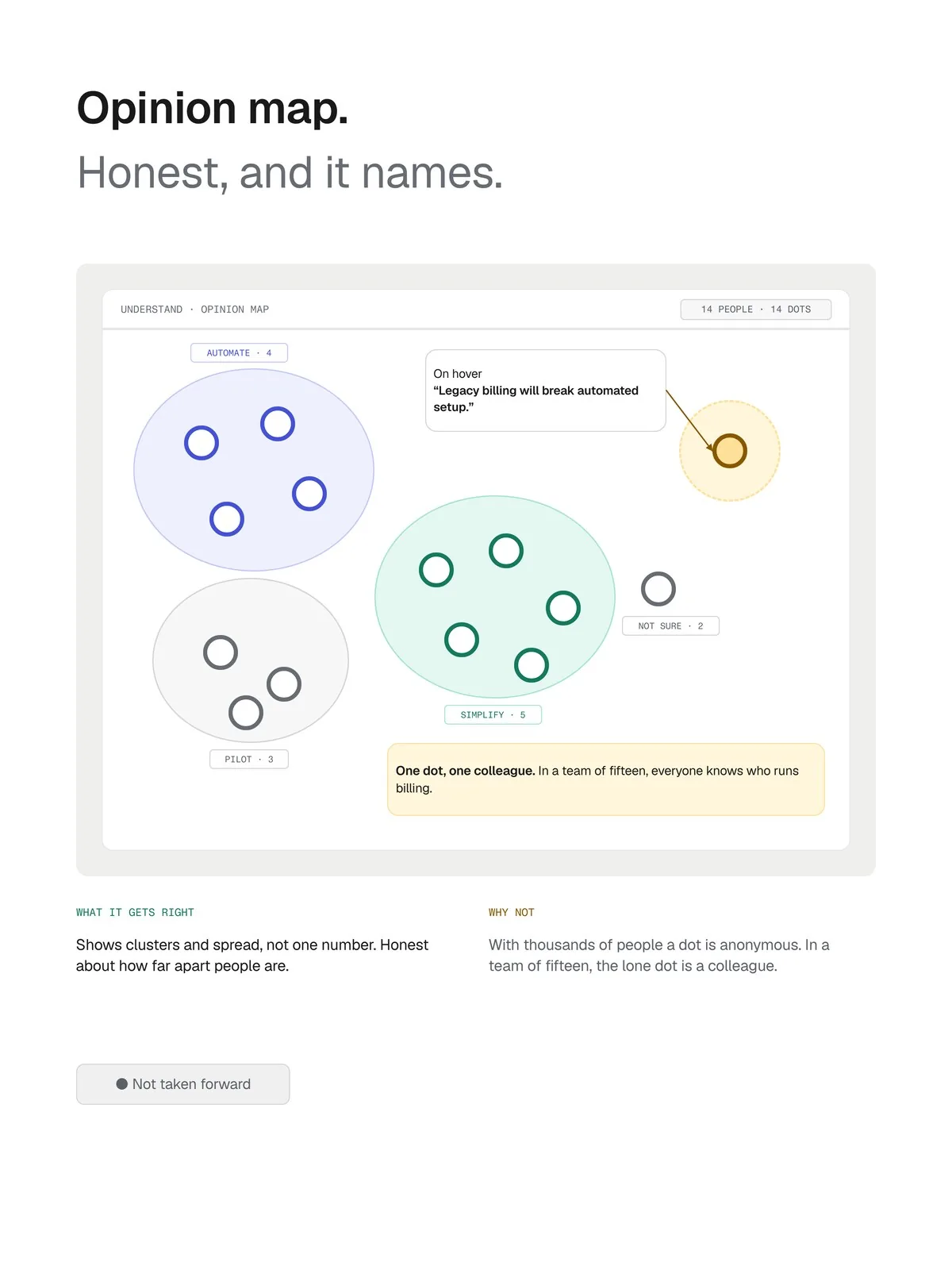Click the Opinion map. title
Viewport: 952px width, 1270px height.
(213, 108)
